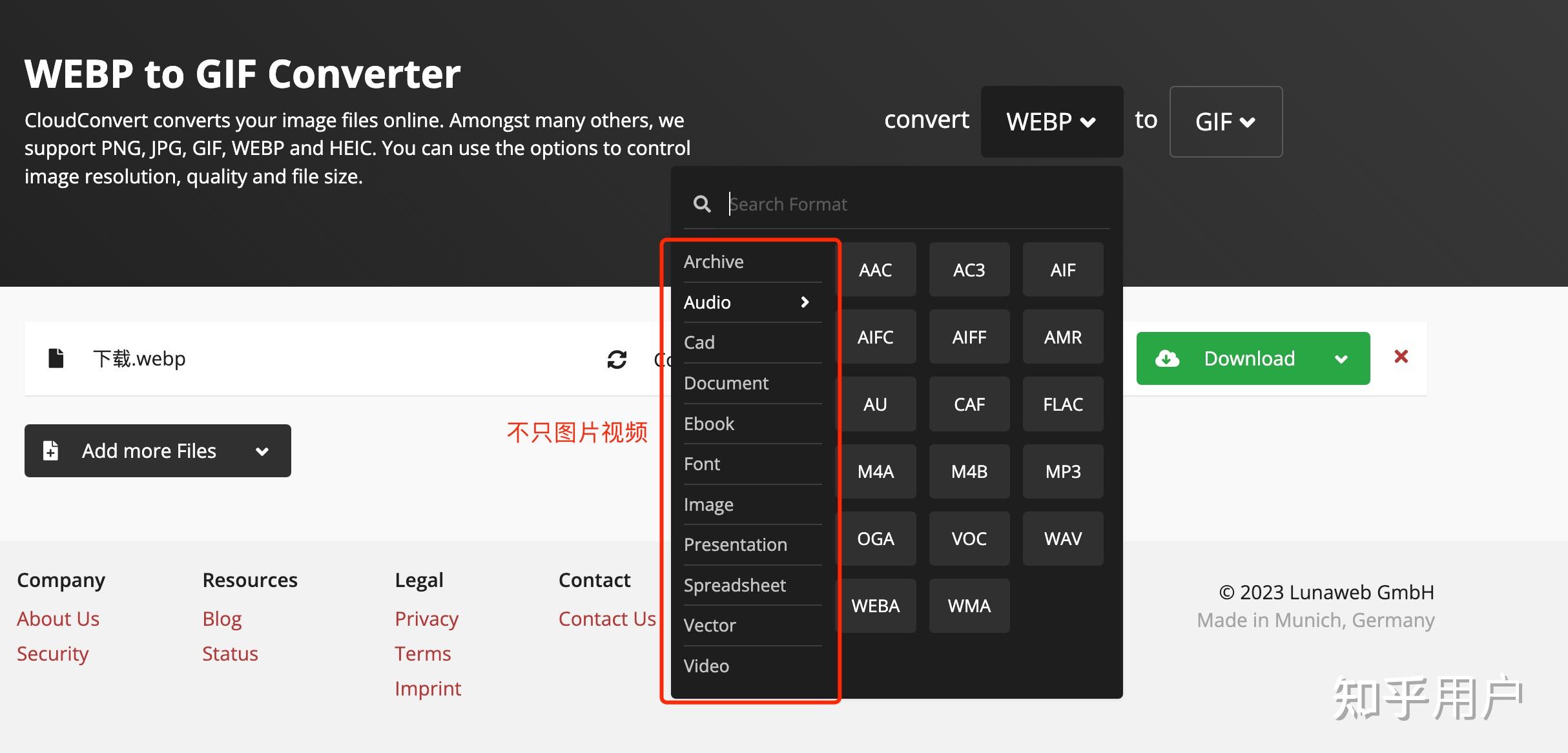Choose MP3 as the output format
Image resolution: width=1568 pixels, height=753 pixels.
coord(1062,471)
